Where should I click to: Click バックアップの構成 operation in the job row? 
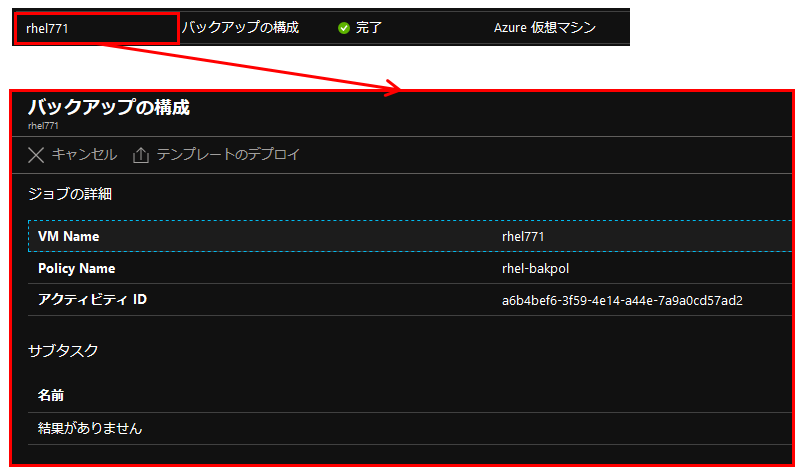coord(240,27)
